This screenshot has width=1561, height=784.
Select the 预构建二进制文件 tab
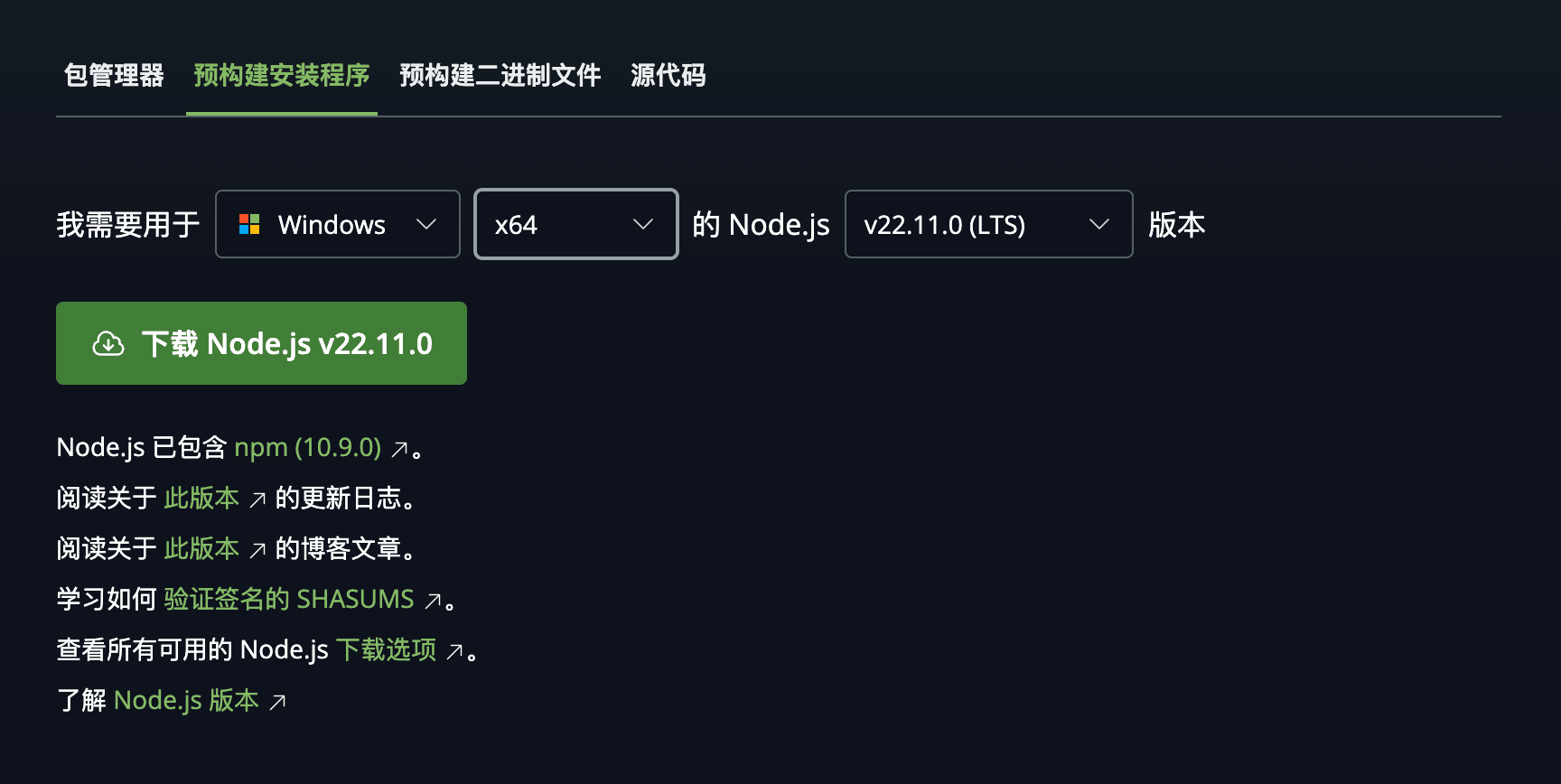pyautogui.click(x=500, y=75)
